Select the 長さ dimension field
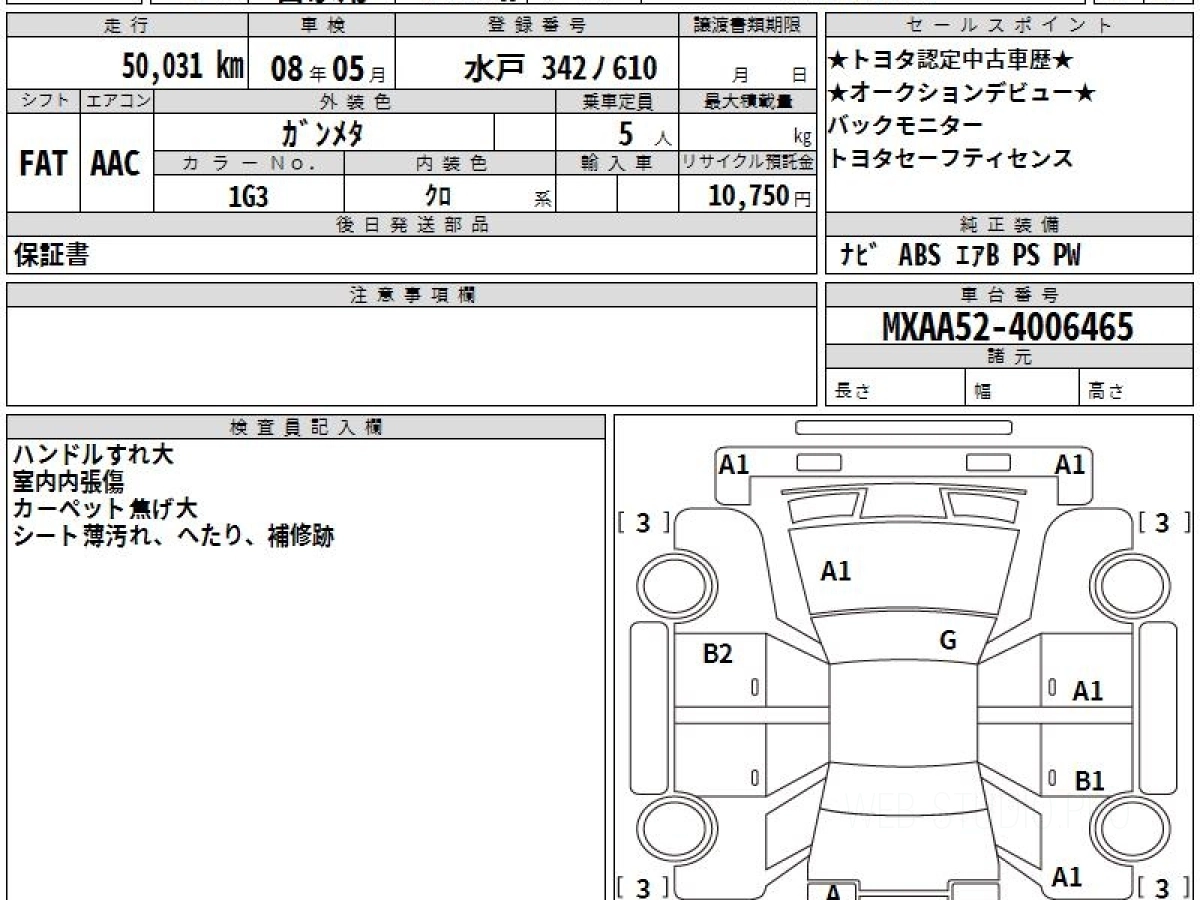Image resolution: width=1200 pixels, height=900 pixels. coord(895,389)
